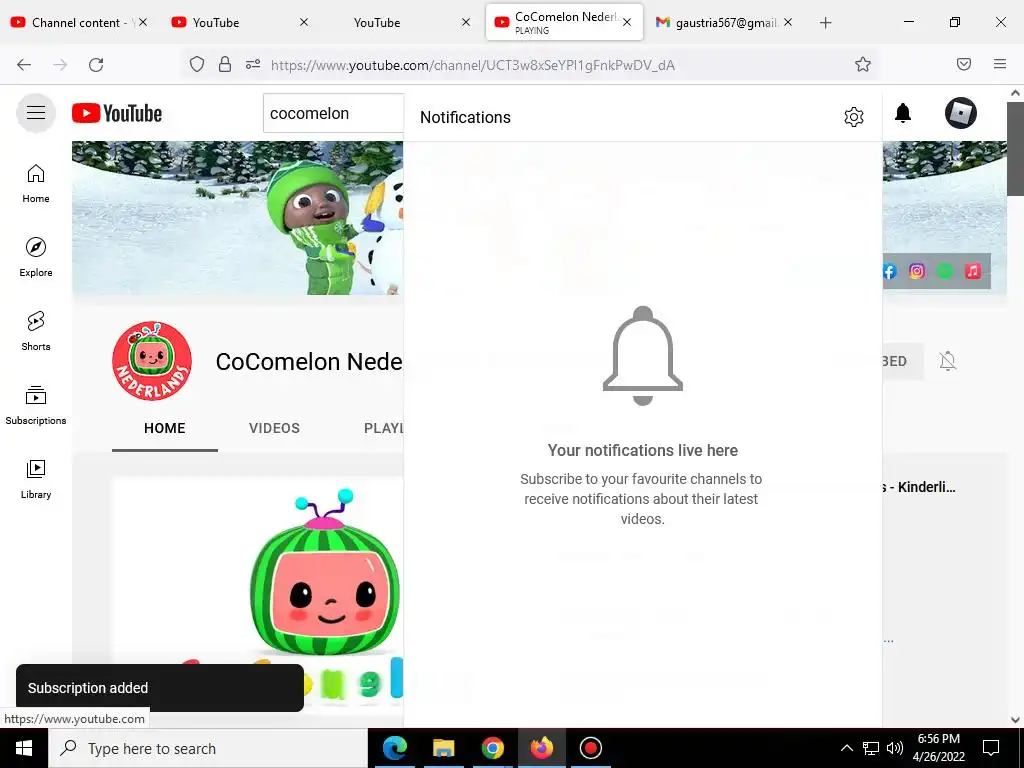Click the search box containing cocomelon
Image resolution: width=1024 pixels, height=768 pixels.
333,113
